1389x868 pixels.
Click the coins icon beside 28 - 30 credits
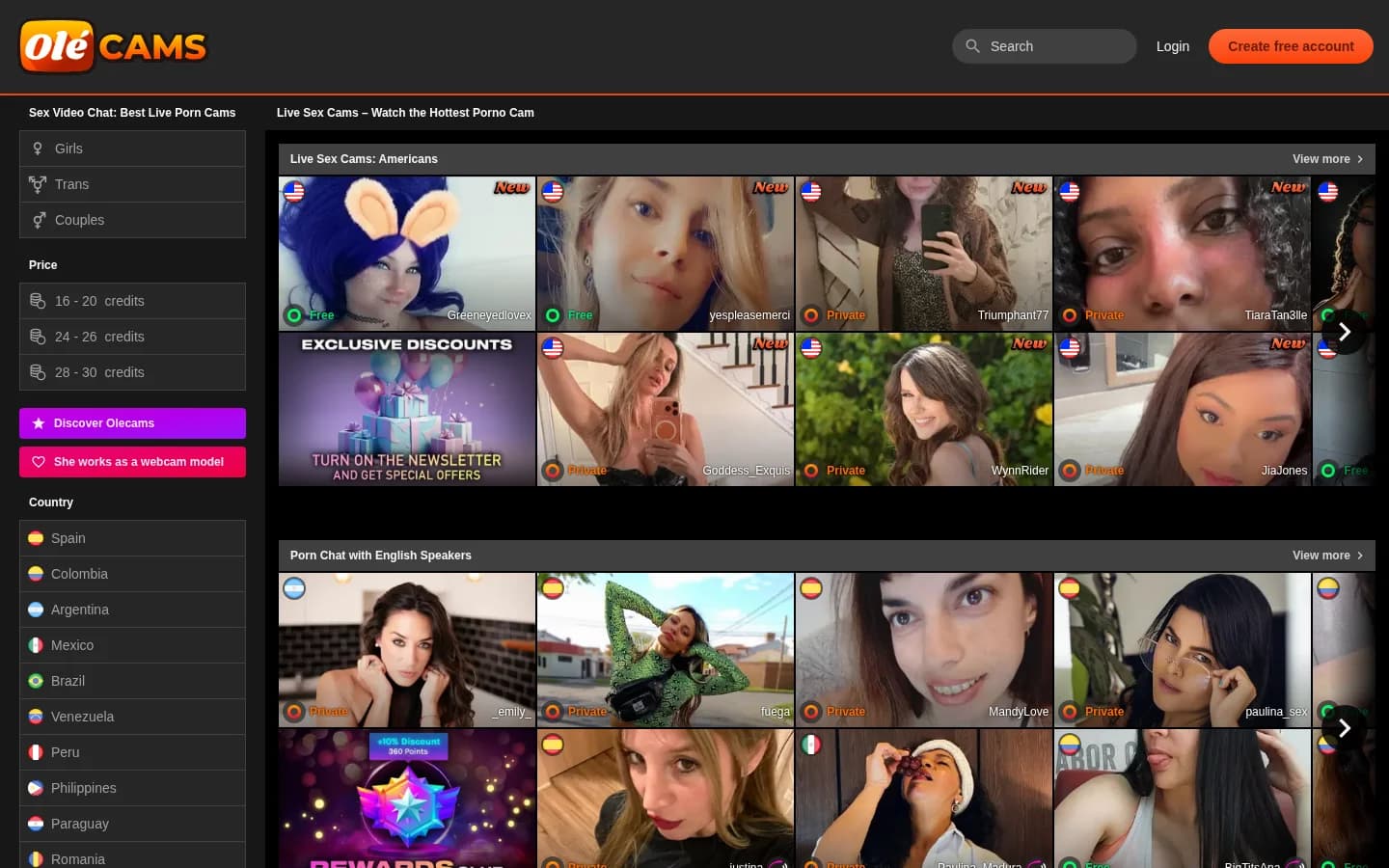point(38,372)
